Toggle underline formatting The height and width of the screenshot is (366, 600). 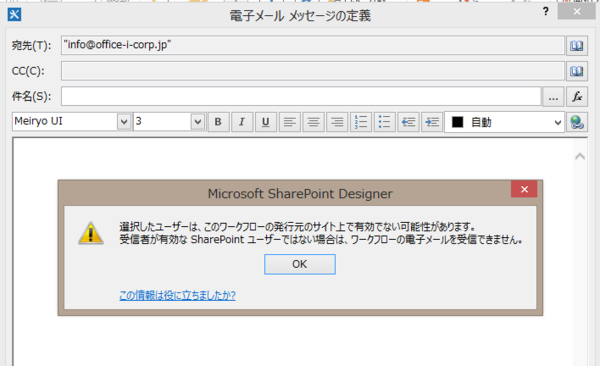click(266, 122)
